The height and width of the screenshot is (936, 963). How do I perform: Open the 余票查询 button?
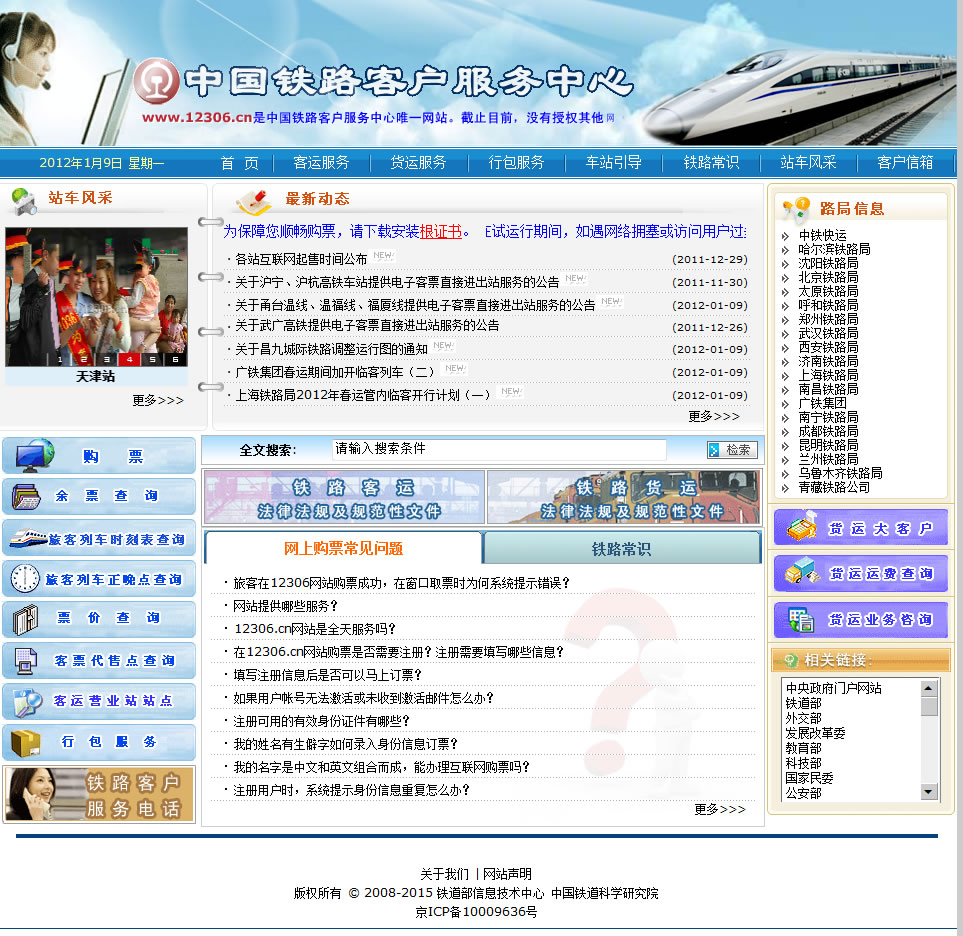point(99,496)
